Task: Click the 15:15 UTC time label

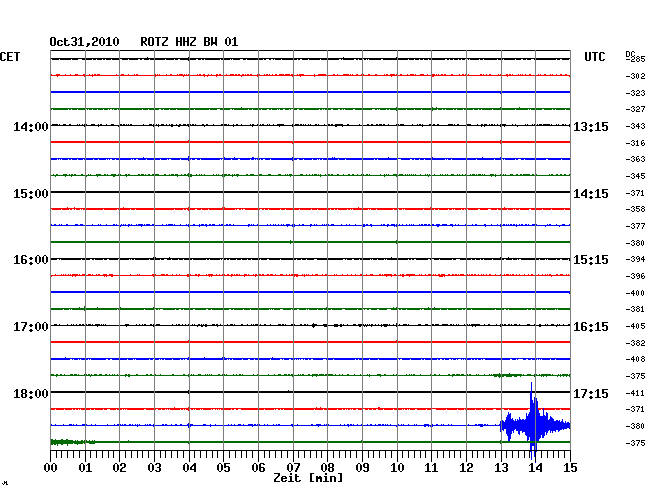Action: (591, 260)
